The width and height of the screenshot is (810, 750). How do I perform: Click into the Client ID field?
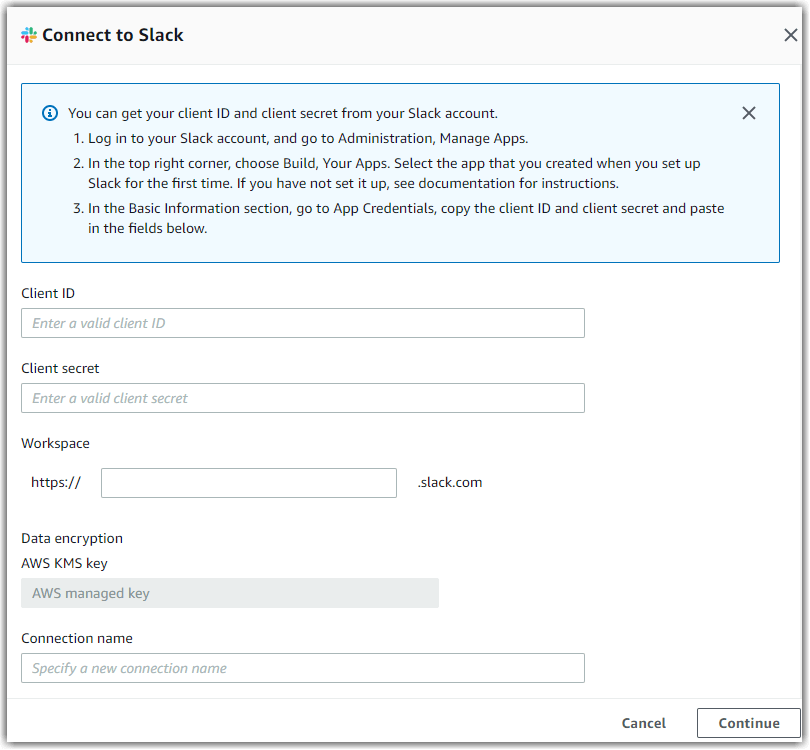303,323
